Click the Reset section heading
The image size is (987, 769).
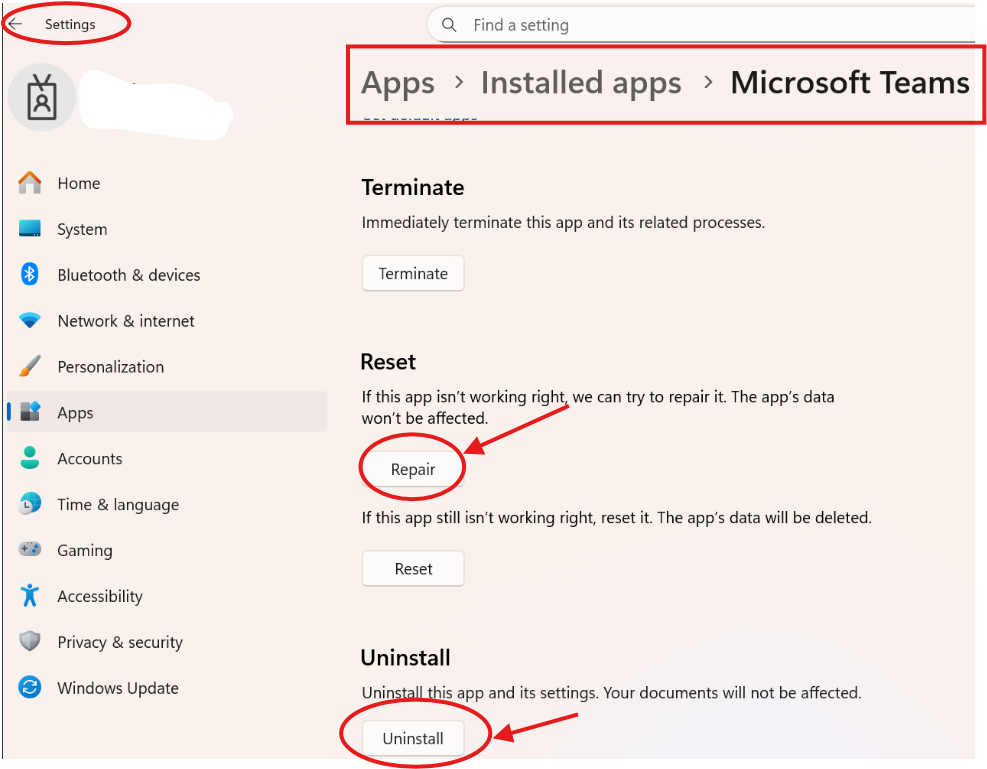pos(388,362)
